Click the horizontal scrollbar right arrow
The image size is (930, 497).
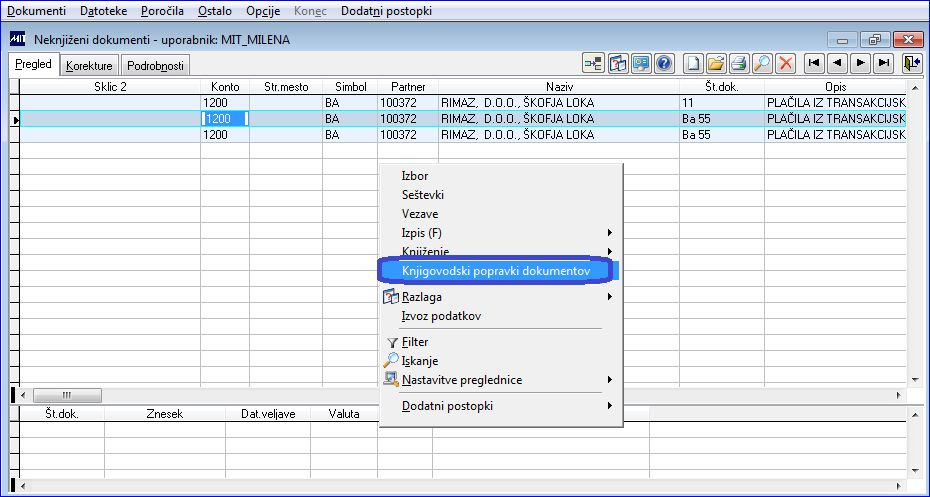[x=899, y=395]
